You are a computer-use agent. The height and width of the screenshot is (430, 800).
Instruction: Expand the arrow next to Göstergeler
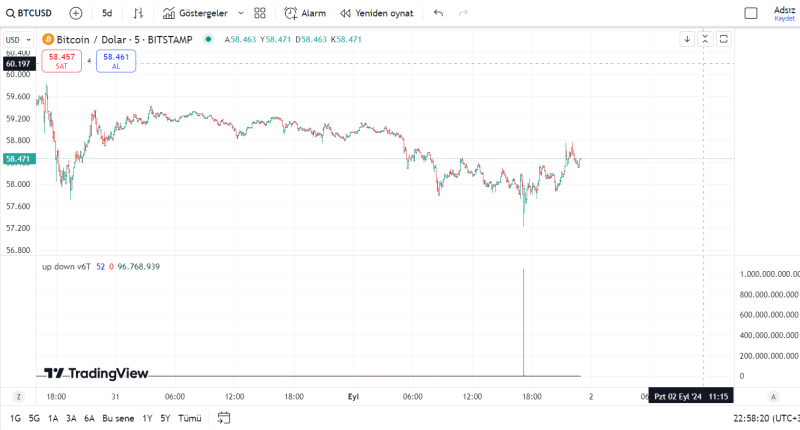click(241, 14)
